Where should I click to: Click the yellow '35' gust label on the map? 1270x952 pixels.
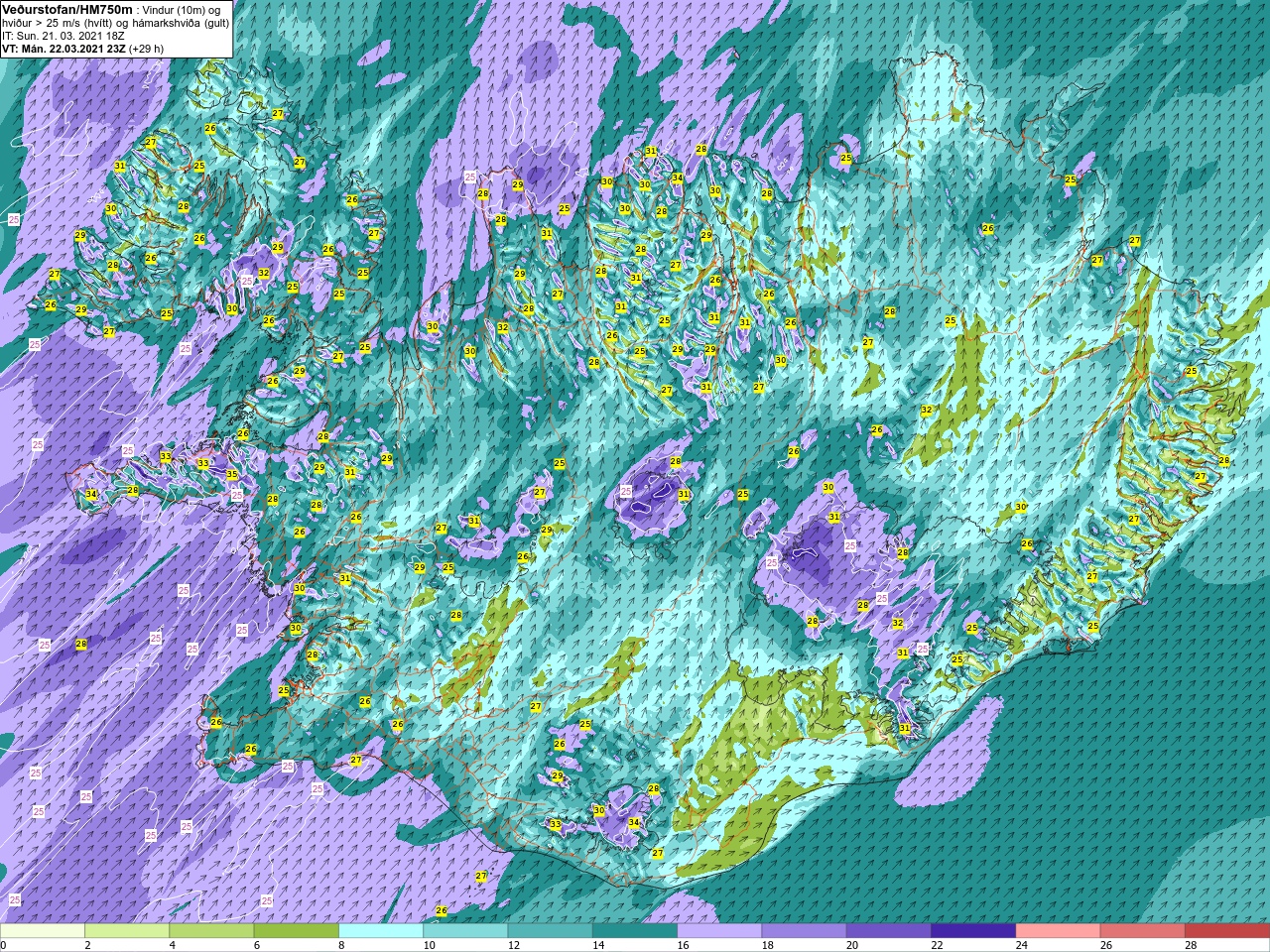pos(232,475)
